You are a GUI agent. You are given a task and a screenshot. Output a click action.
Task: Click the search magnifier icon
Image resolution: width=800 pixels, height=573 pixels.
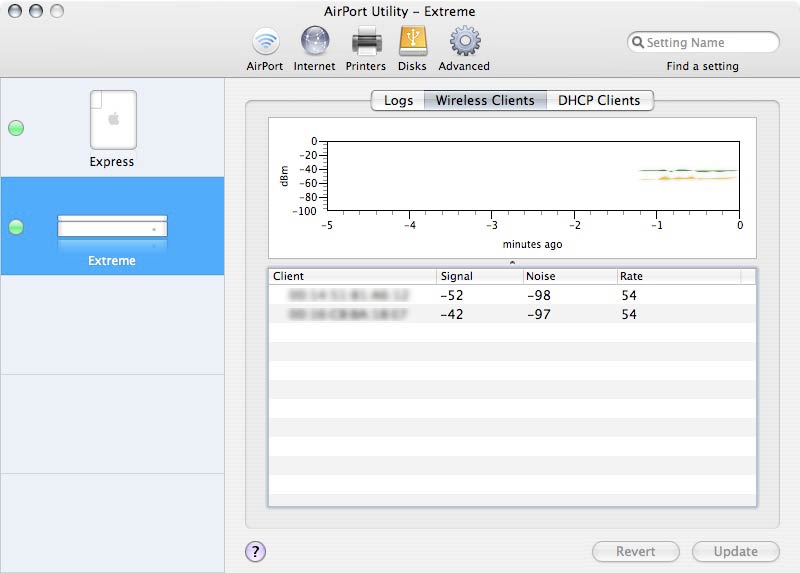pyautogui.click(x=637, y=42)
